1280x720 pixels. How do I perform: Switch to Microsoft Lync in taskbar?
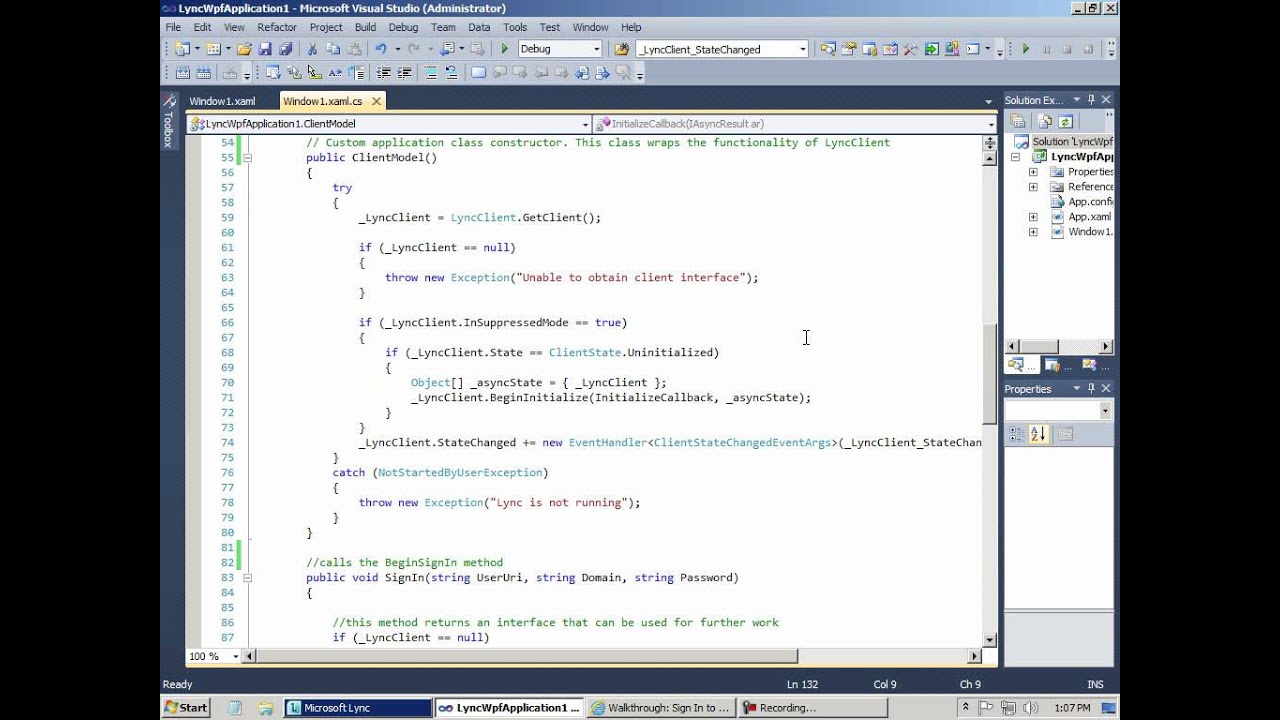[x=357, y=708]
